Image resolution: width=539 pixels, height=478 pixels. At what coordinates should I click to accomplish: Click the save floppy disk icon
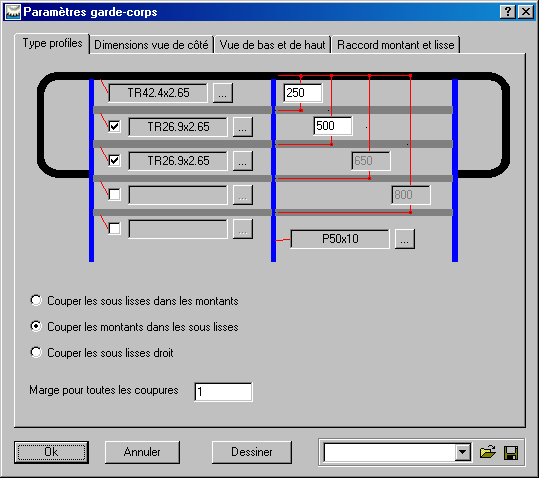pos(511,453)
